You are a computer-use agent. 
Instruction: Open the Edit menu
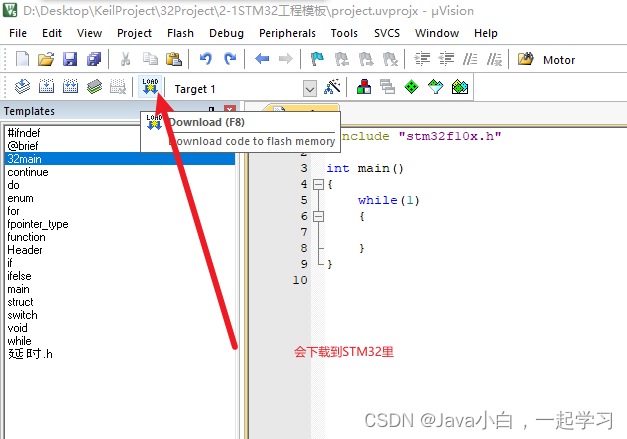point(52,33)
